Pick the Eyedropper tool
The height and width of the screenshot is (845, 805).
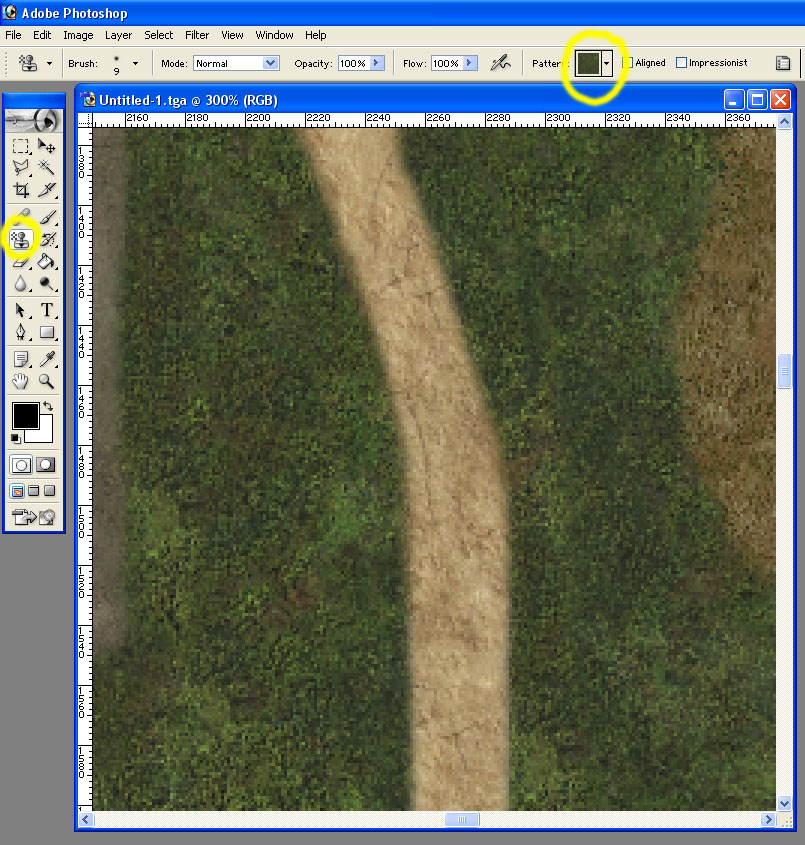[x=47, y=359]
